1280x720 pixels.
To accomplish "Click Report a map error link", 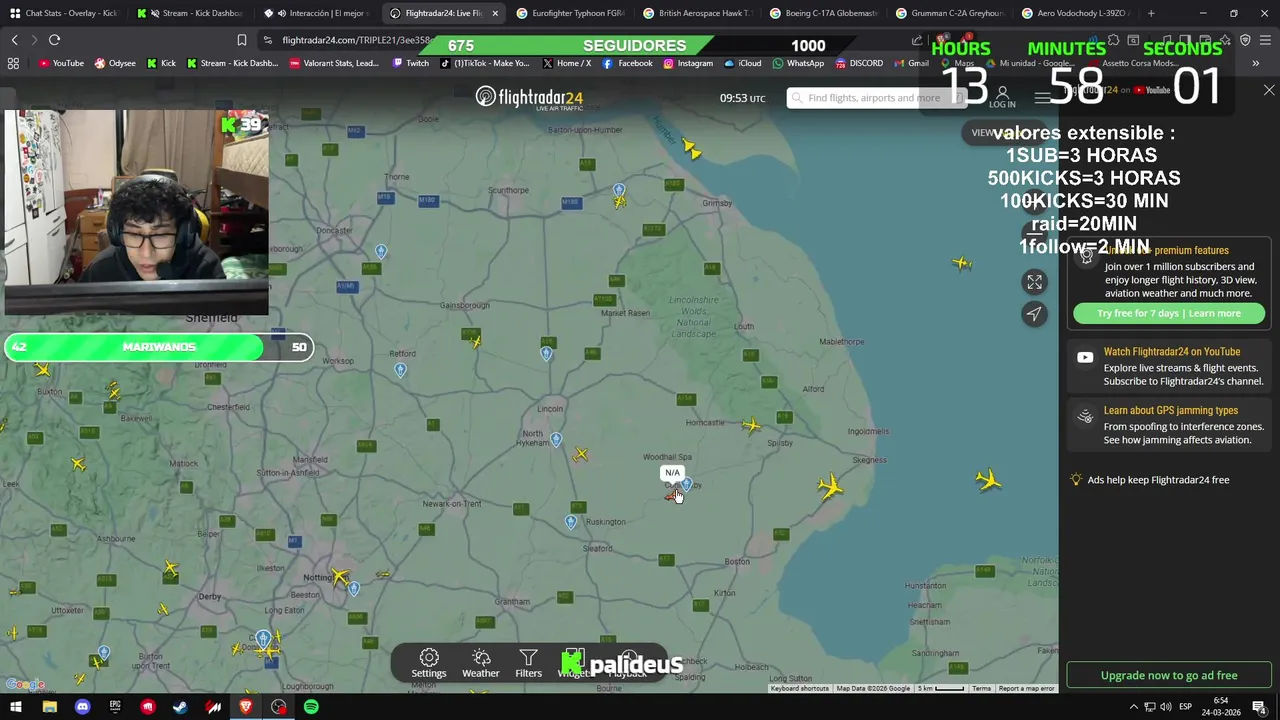I will pyautogui.click(x=1026, y=688).
